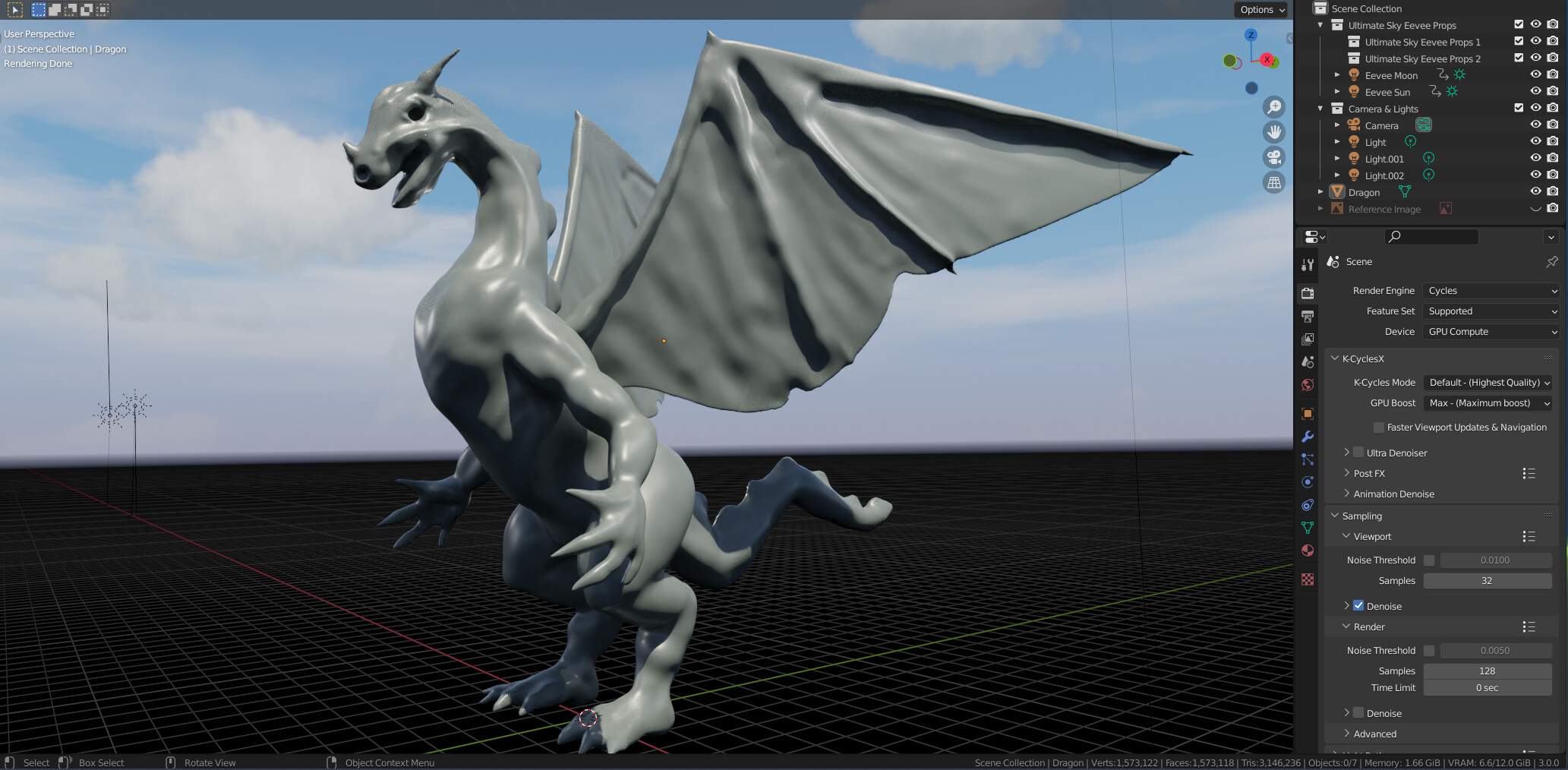Open the GPU Boost dropdown
This screenshot has height=770, width=1568.
pos(1487,402)
